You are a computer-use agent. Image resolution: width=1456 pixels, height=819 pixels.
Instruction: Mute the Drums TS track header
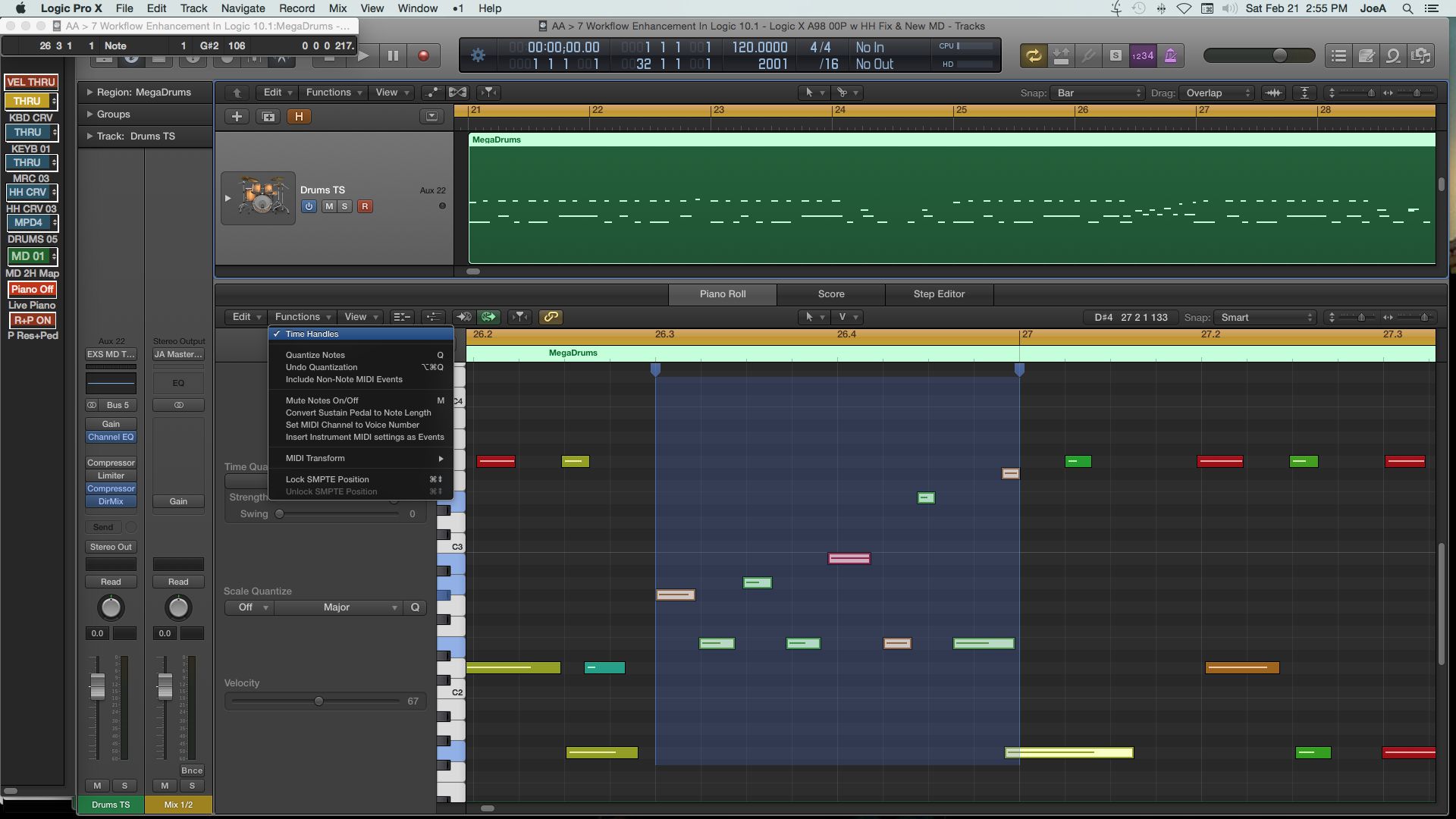[329, 206]
